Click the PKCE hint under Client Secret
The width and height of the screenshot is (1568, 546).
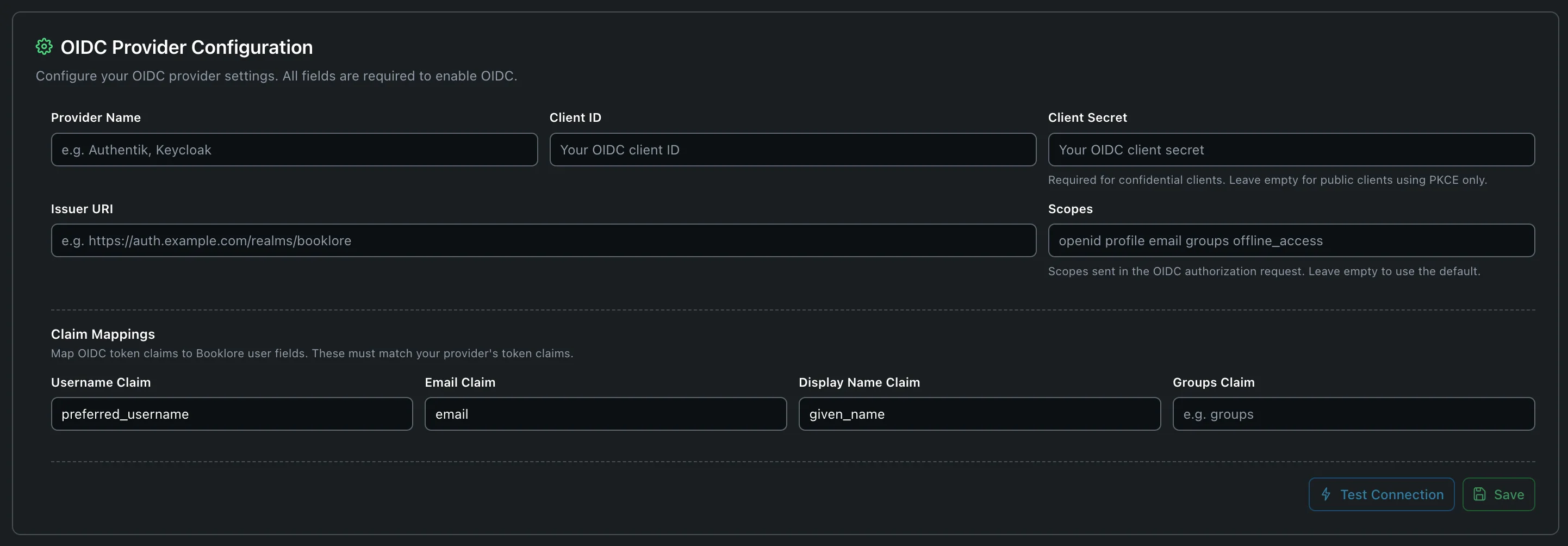click(1267, 179)
